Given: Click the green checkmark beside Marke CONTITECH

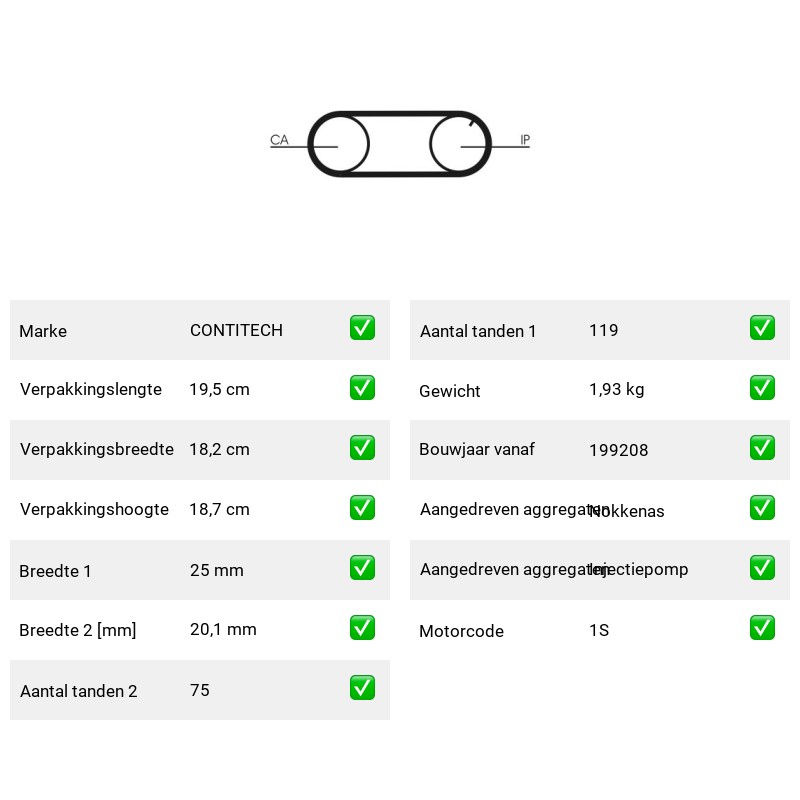Looking at the screenshot, I should (362, 328).
